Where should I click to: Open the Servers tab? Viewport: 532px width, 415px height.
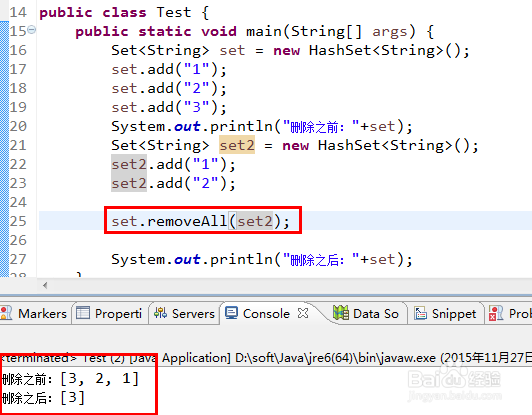pos(185,313)
